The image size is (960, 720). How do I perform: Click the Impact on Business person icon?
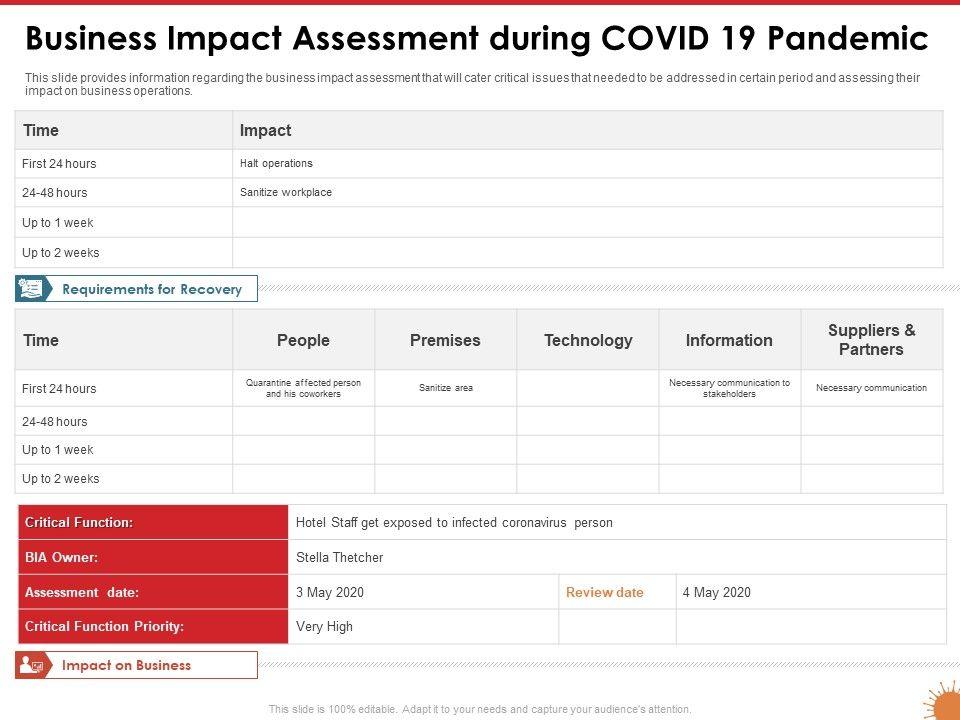coord(31,665)
